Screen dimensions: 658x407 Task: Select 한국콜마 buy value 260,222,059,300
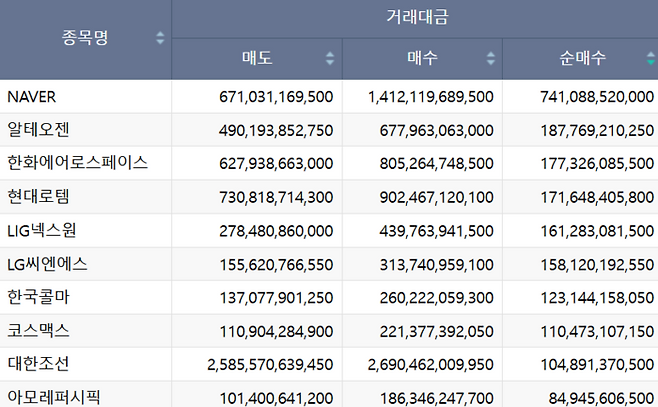(x=436, y=298)
